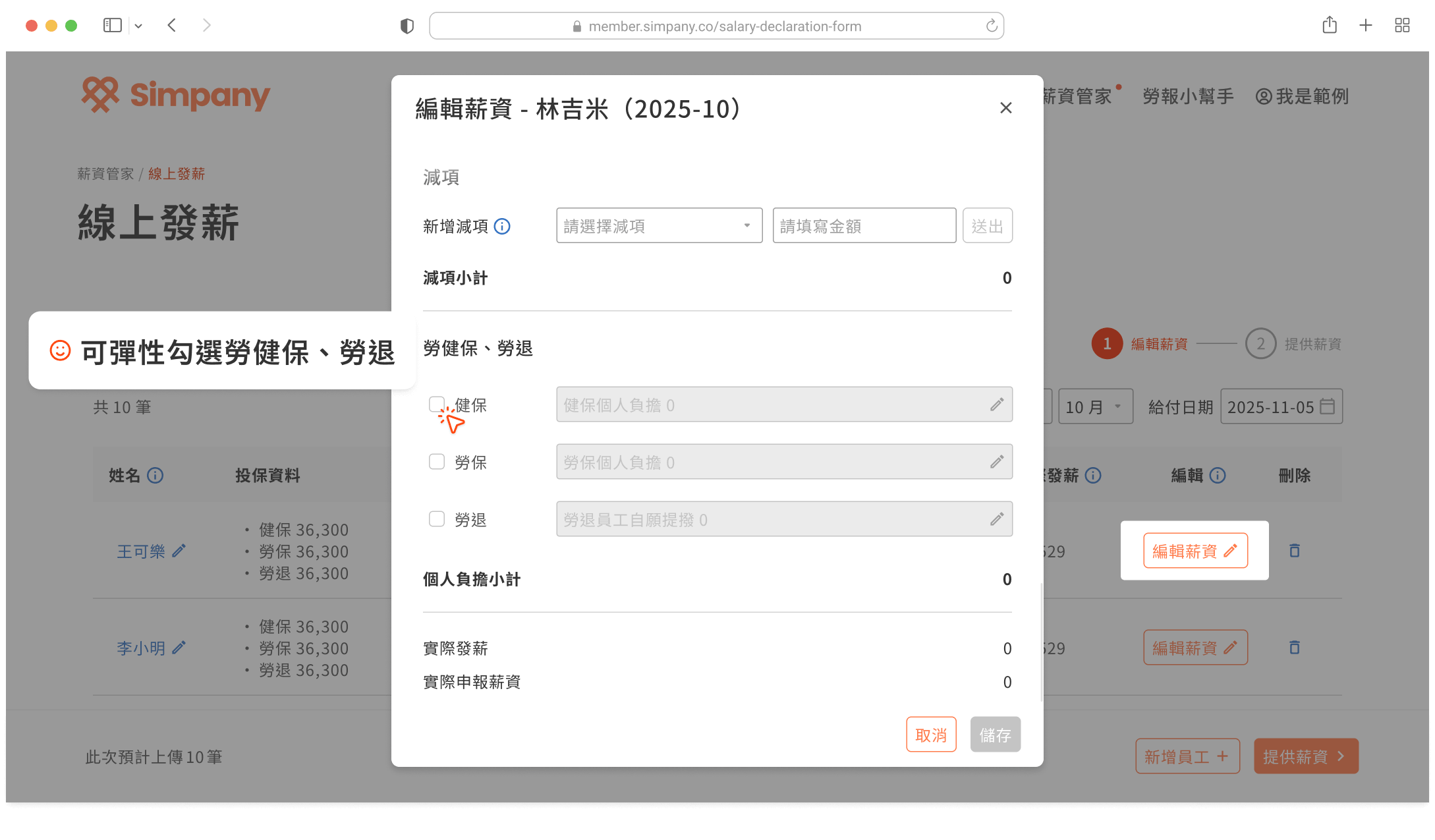Click the trash icon in 王可樂 row
1435x840 pixels.
click(x=1293, y=551)
